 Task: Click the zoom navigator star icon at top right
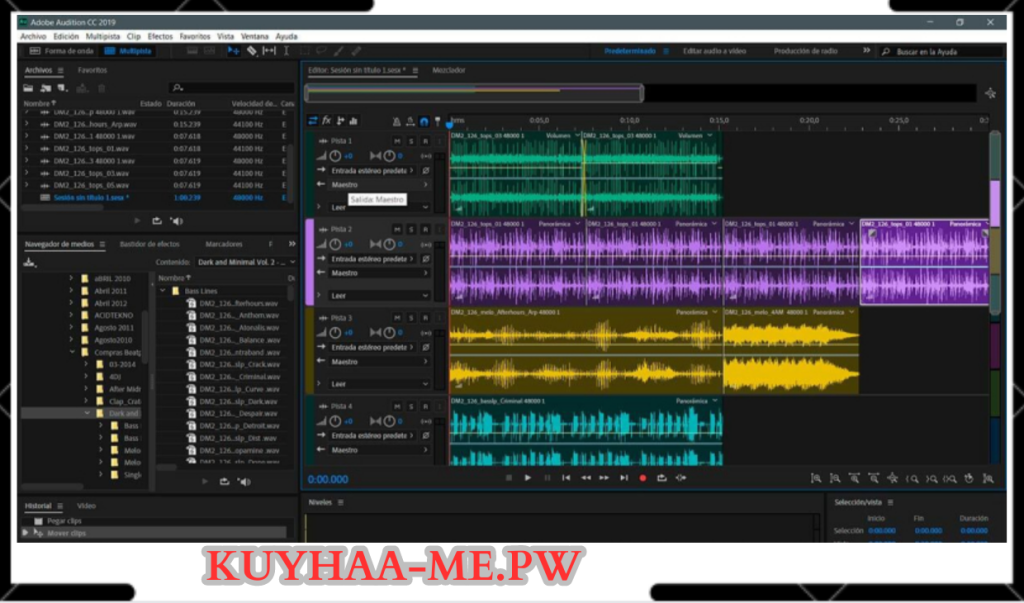pos(991,93)
